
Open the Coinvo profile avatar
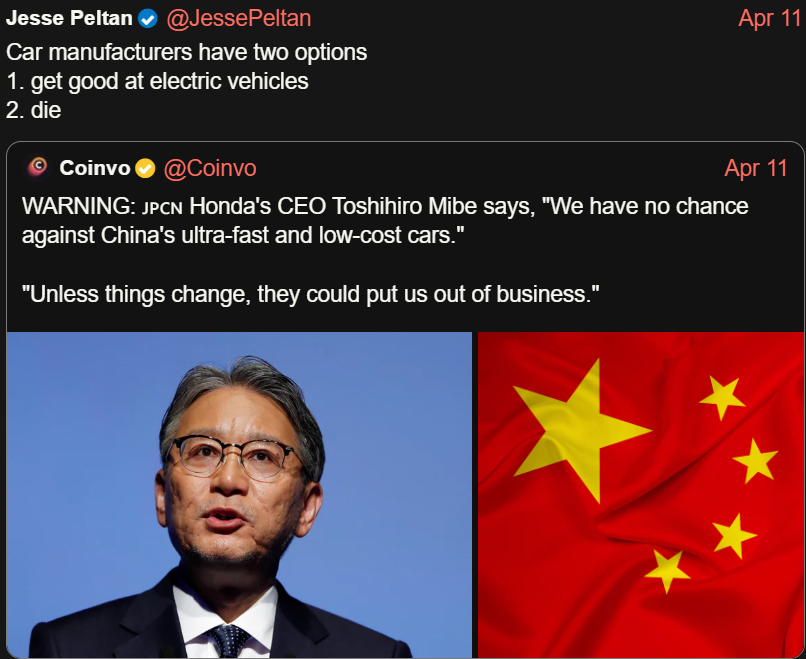38,168
